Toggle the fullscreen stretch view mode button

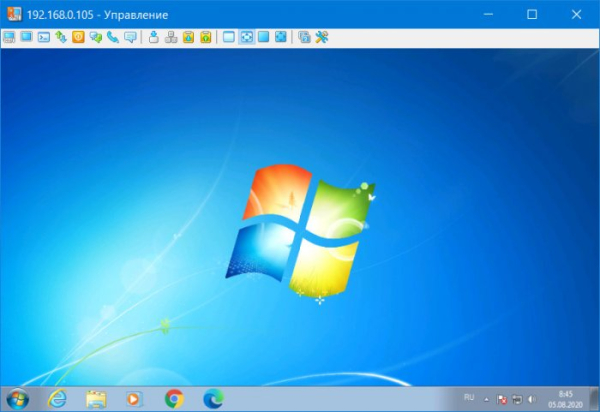click(x=246, y=37)
